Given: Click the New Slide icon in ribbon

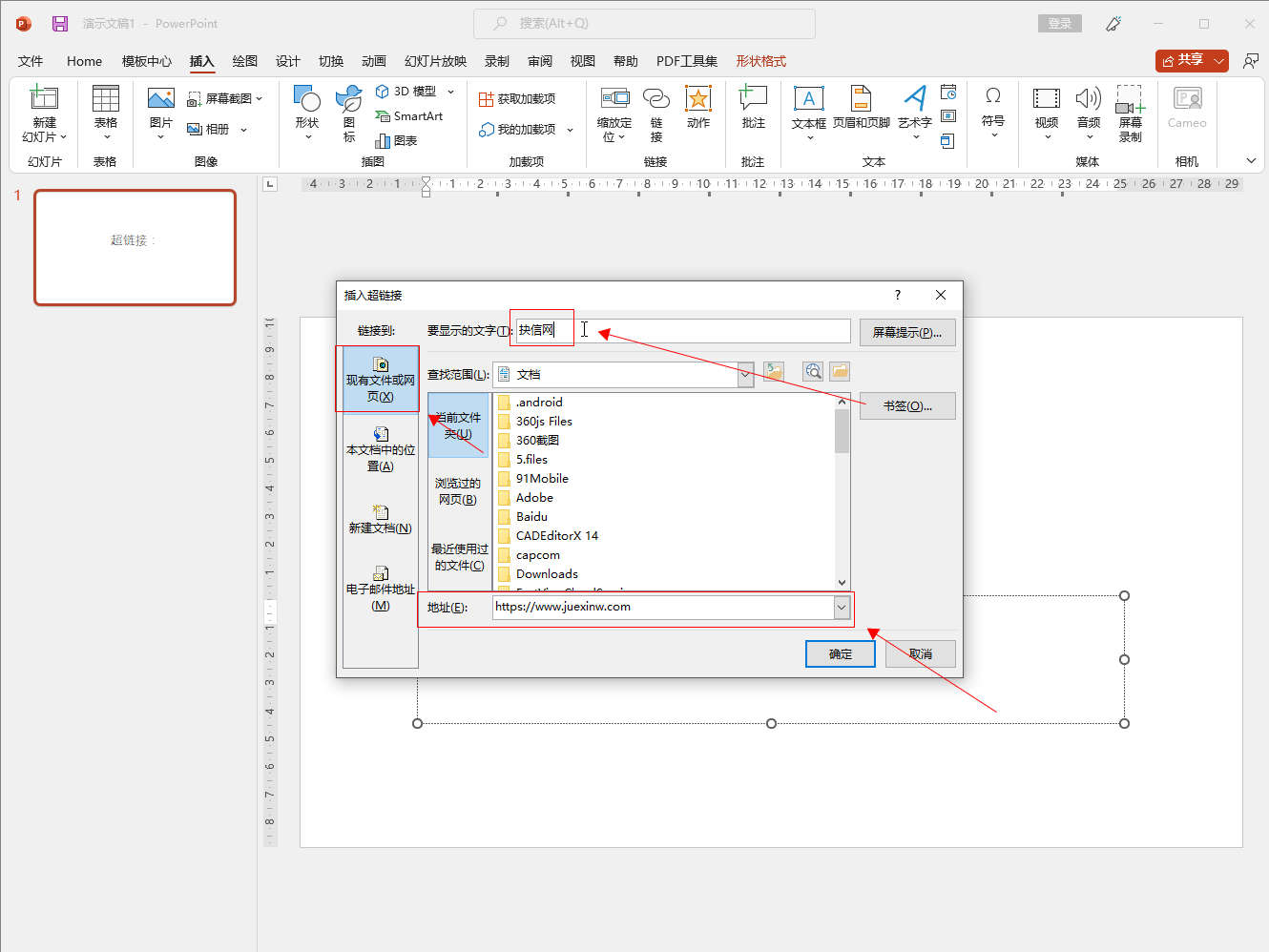Looking at the screenshot, I should click(x=44, y=99).
